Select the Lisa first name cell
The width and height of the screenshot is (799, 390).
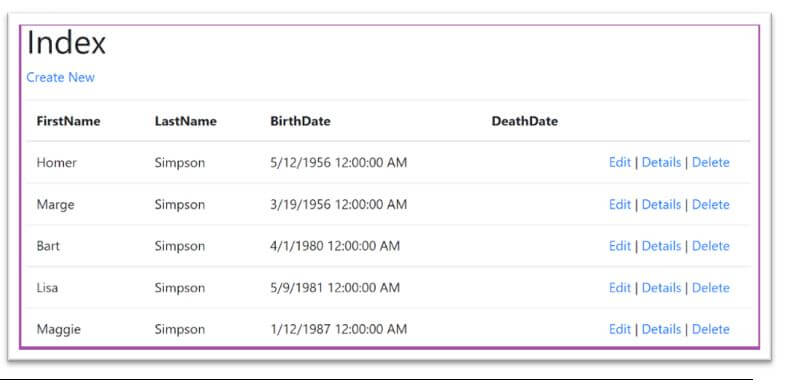click(x=47, y=288)
